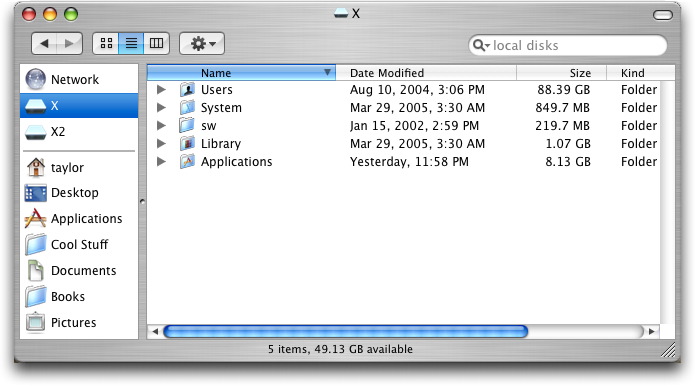Switch to list view

(131, 43)
